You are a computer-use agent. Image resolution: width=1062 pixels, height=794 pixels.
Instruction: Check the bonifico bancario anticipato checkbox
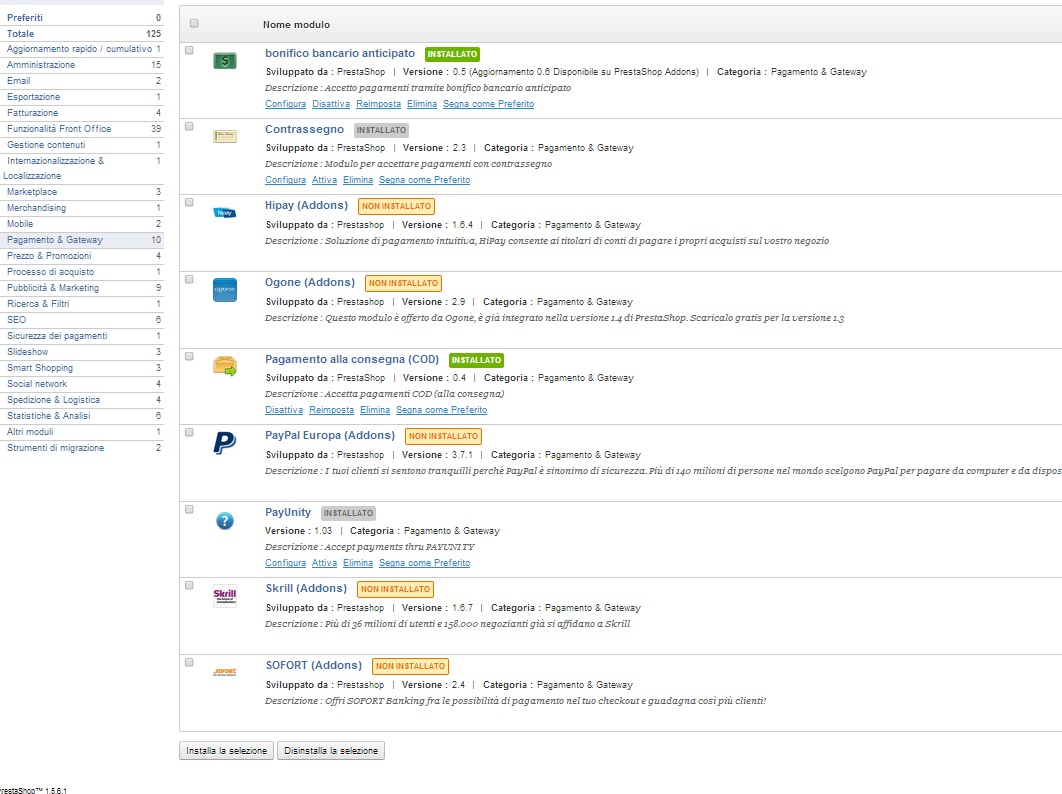189,50
